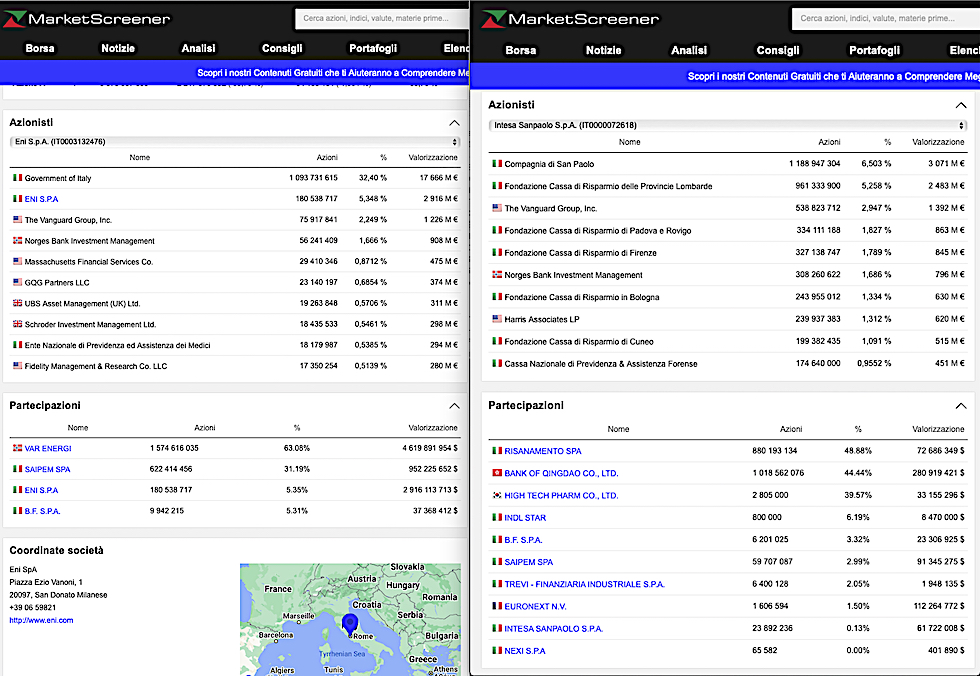Open the VAR ENERGI participation link
980x676 pixels.
(48, 449)
